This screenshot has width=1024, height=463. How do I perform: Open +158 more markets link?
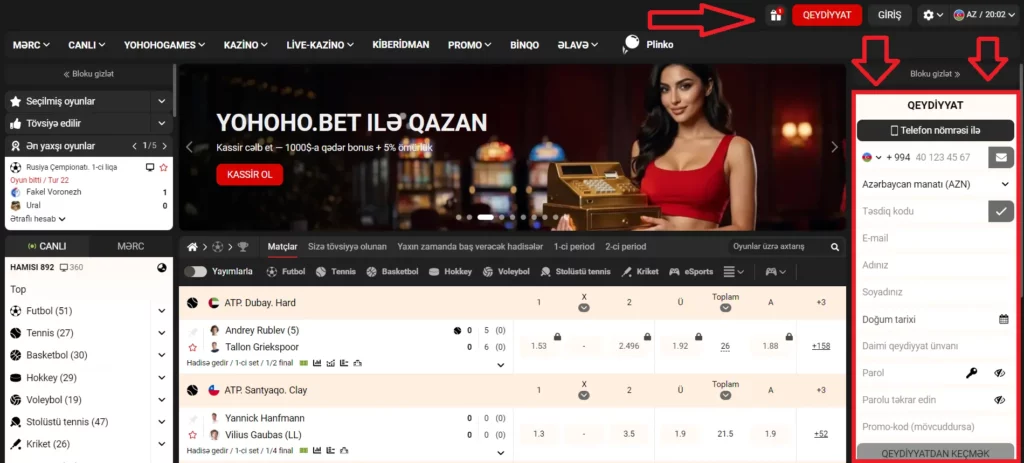coord(821,346)
